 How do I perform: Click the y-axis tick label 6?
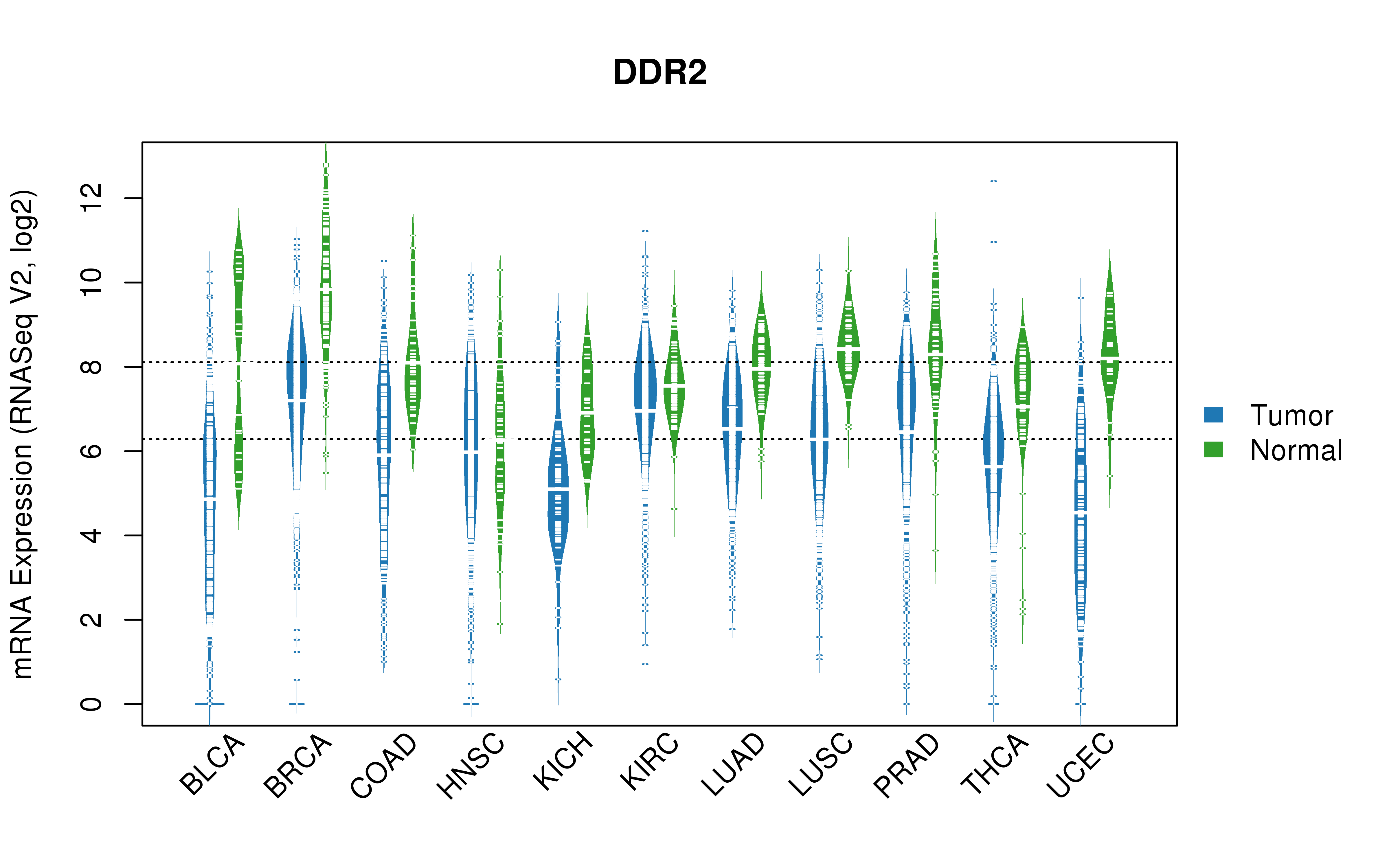click(x=91, y=451)
